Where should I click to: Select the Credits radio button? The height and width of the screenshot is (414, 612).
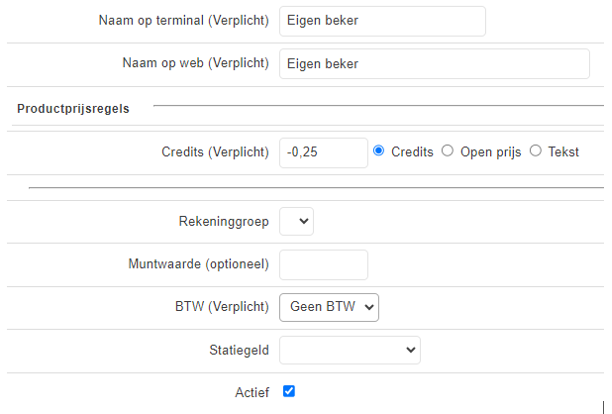click(x=379, y=151)
